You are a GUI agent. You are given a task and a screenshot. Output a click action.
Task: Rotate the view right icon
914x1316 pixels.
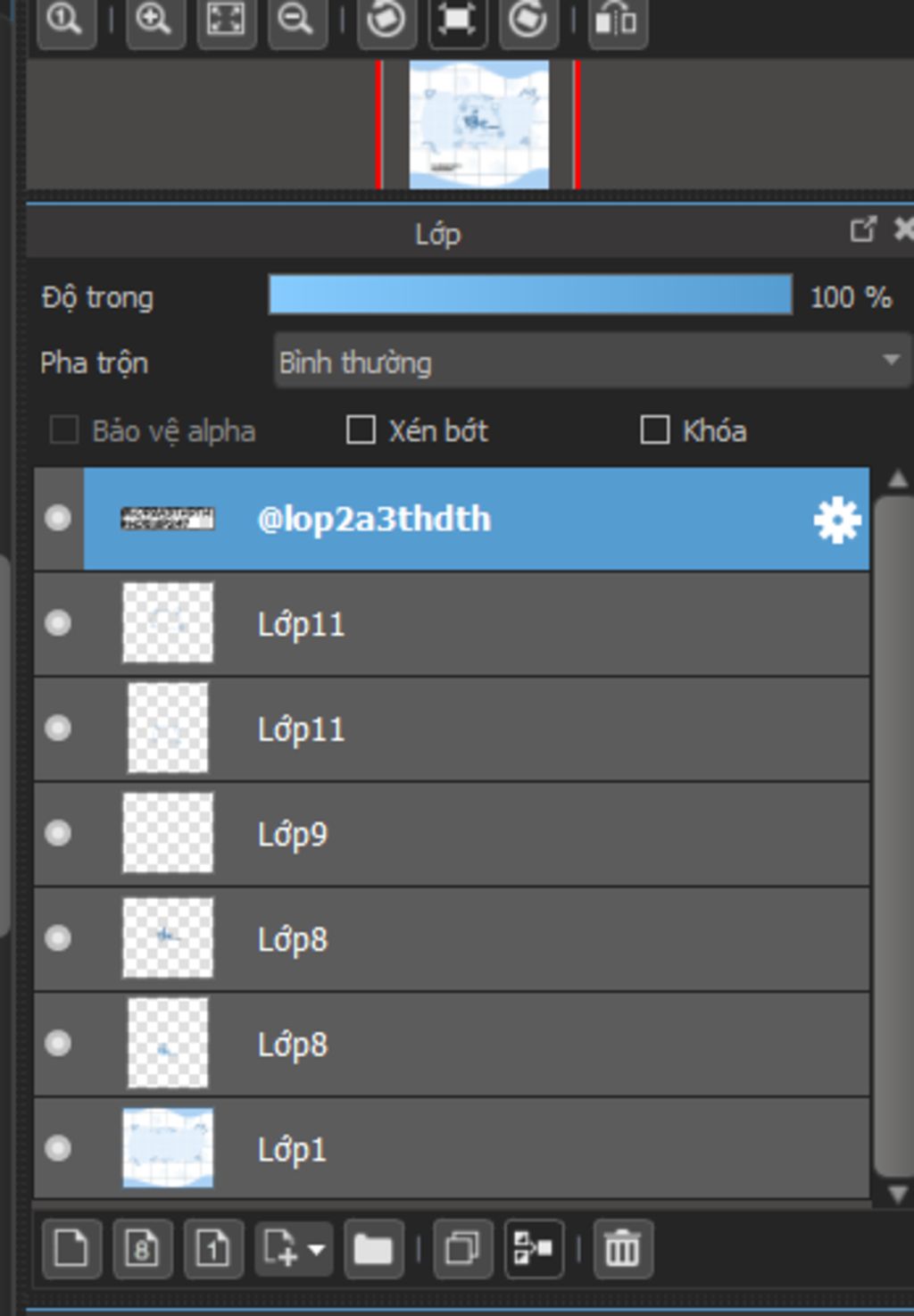coord(528,19)
